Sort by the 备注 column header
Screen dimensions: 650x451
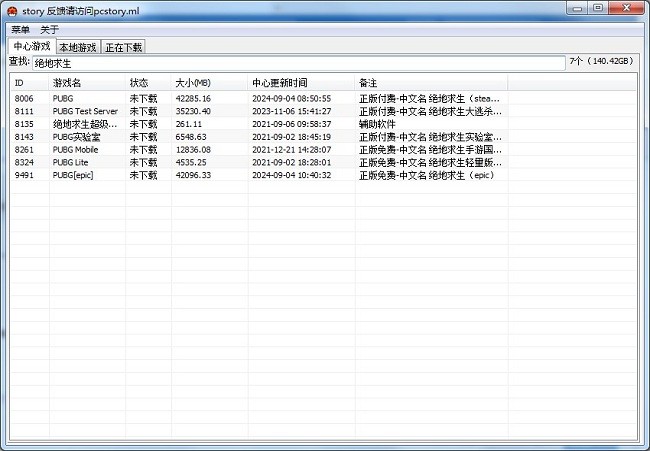coord(430,82)
